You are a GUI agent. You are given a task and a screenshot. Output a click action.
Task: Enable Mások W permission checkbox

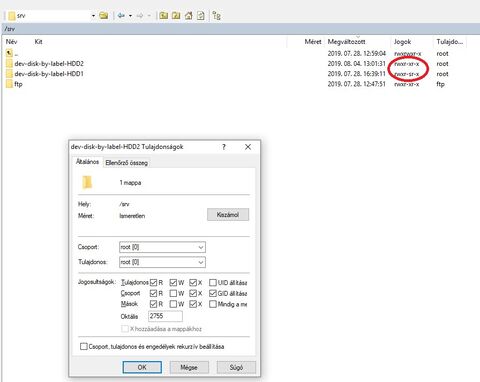tap(173, 304)
